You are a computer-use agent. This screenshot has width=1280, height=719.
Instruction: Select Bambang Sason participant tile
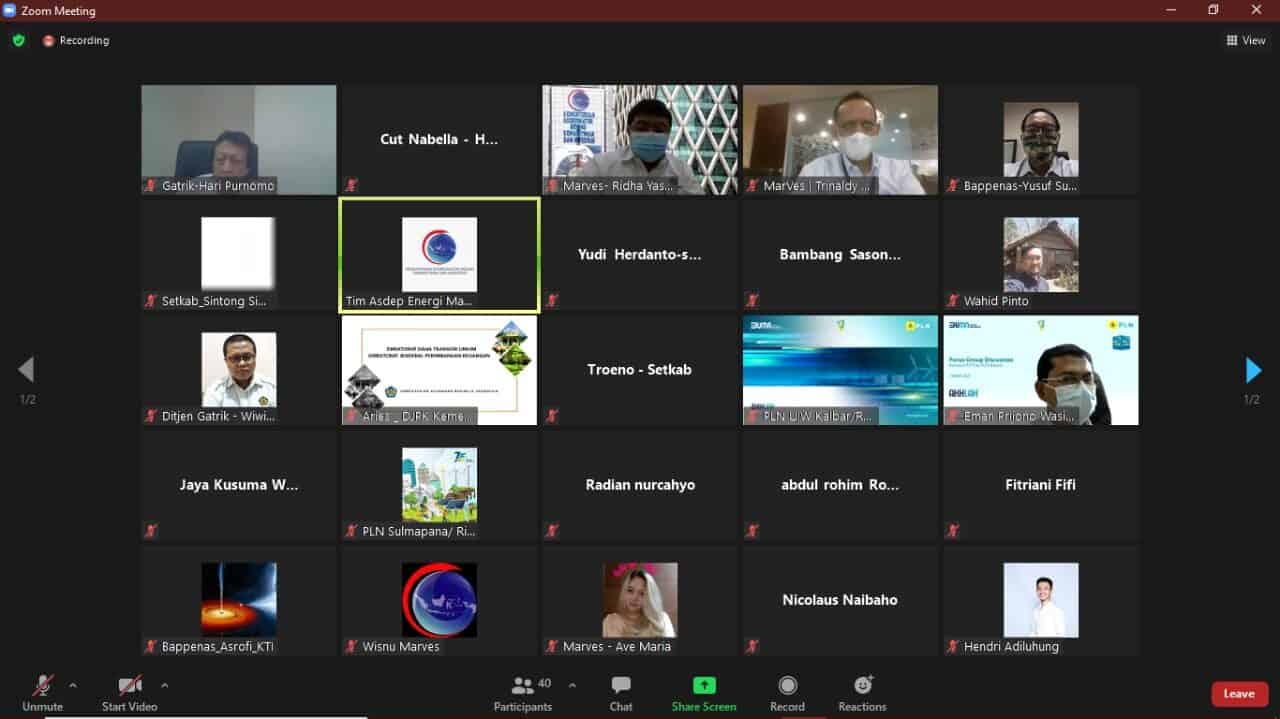(840, 255)
